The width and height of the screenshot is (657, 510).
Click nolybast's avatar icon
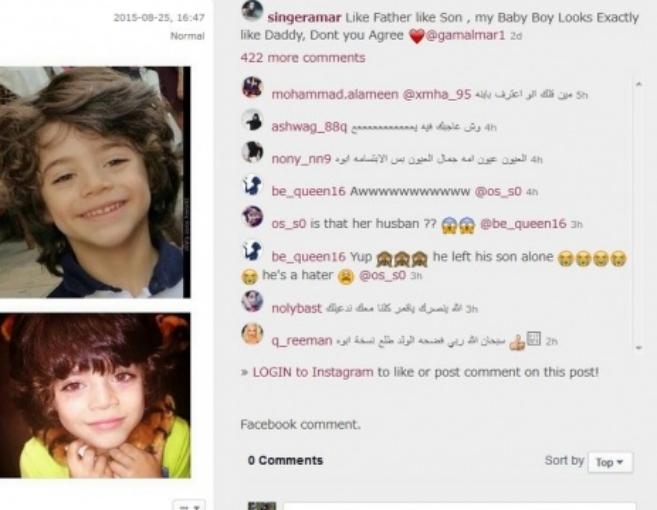click(x=253, y=301)
